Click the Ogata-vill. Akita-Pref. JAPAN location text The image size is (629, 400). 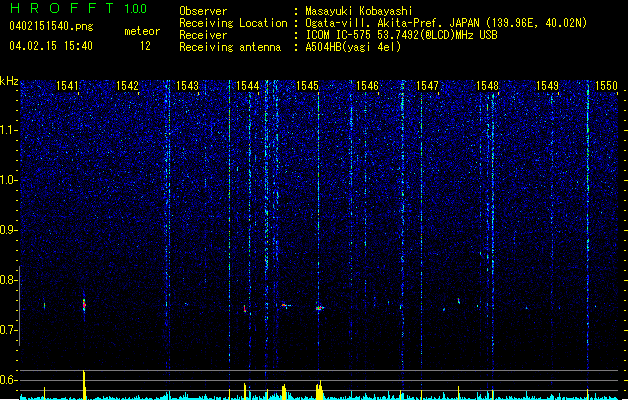pyautogui.click(x=446, y=23)
